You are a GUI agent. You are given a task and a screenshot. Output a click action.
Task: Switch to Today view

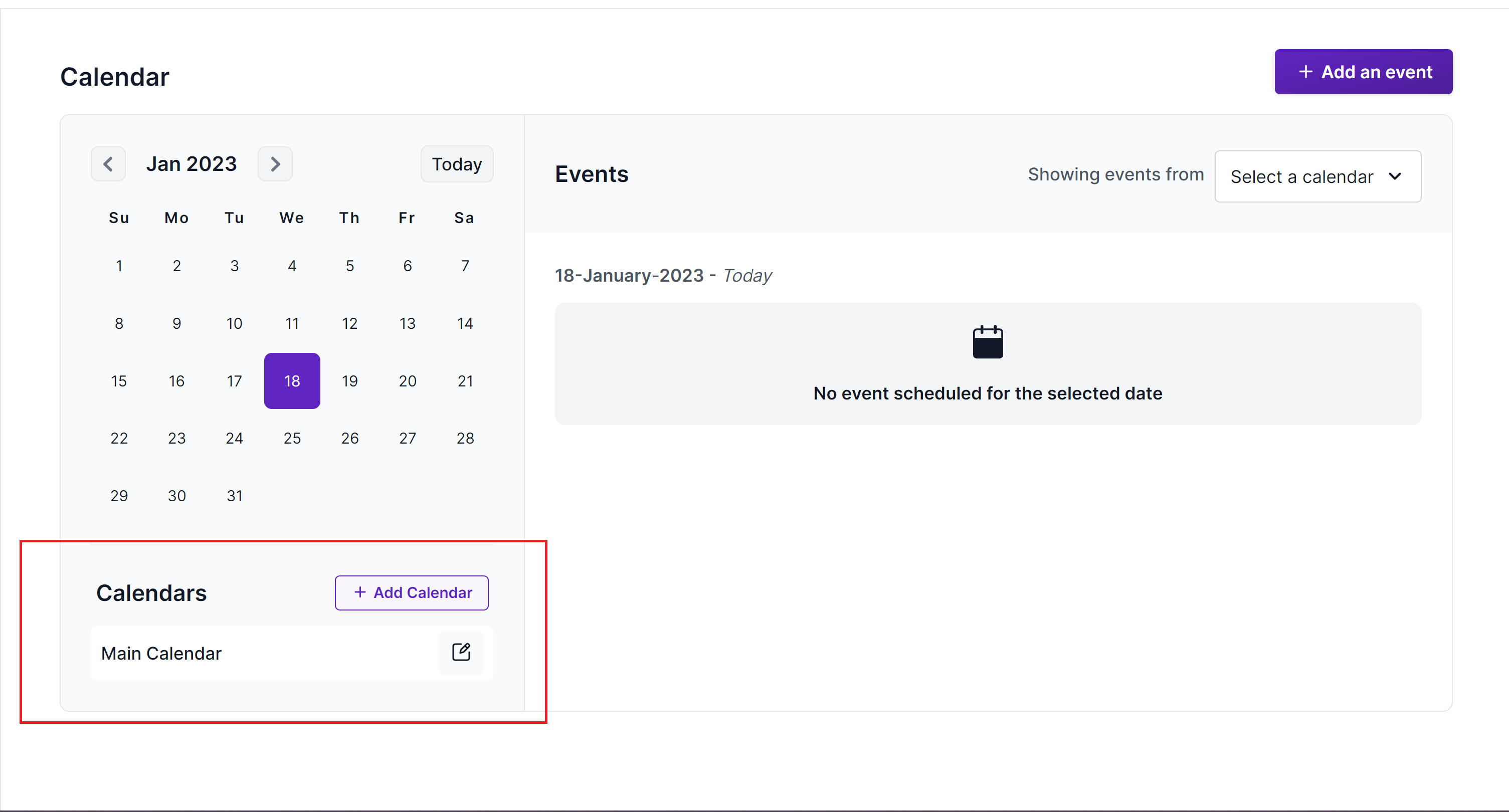click(x=457, y=164)
